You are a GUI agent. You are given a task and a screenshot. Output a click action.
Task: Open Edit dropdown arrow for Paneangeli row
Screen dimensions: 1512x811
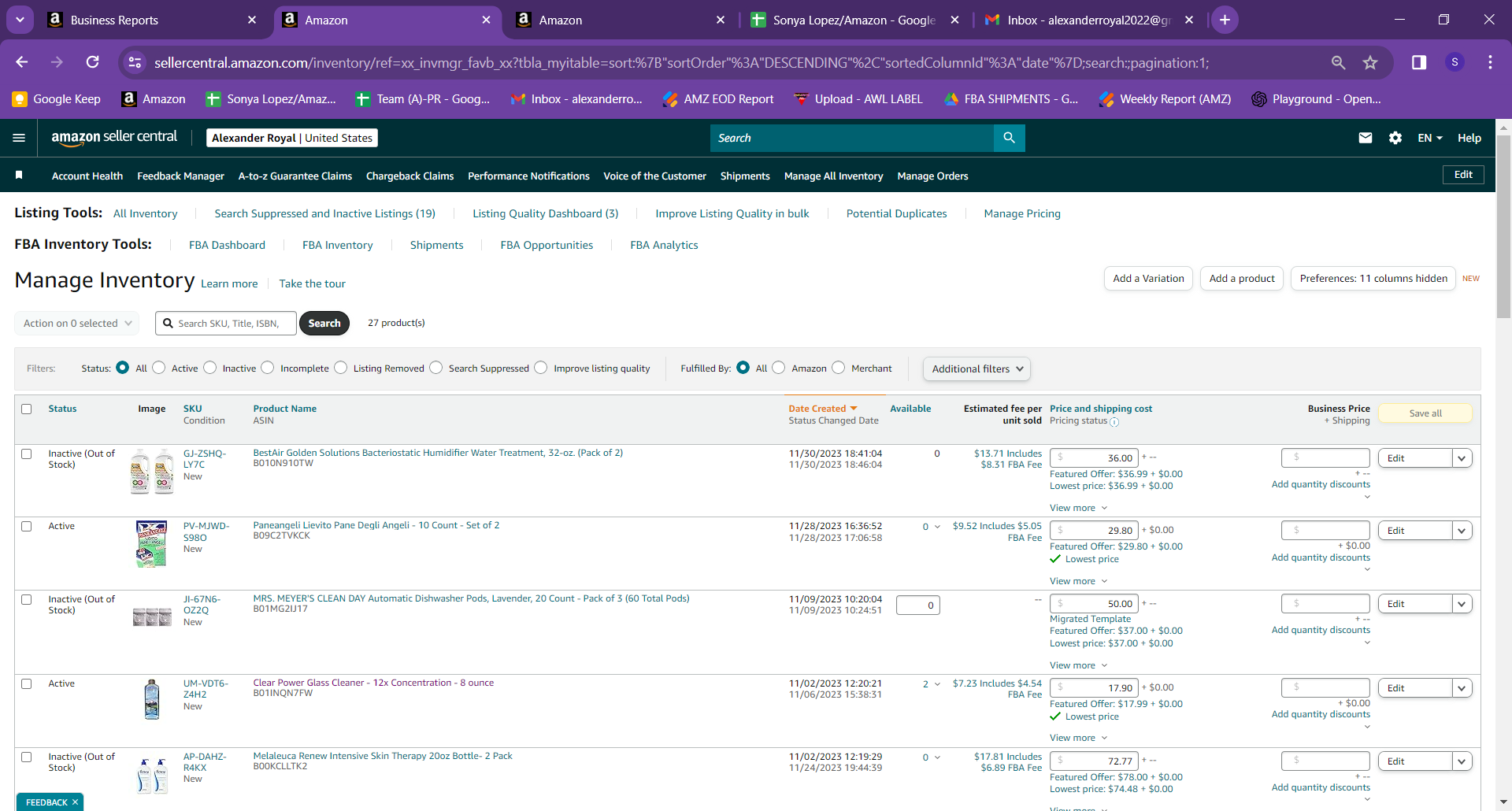(x=1462, y=531)
